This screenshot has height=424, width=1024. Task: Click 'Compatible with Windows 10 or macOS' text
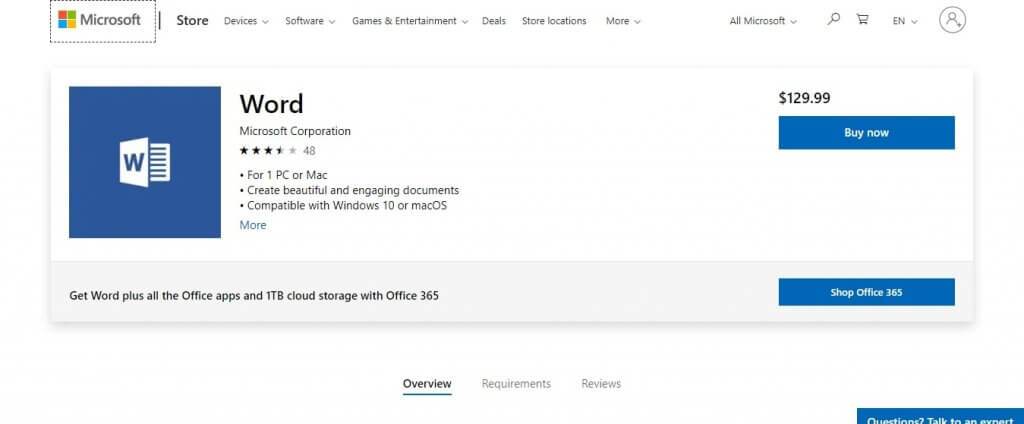tap(347, 205)
